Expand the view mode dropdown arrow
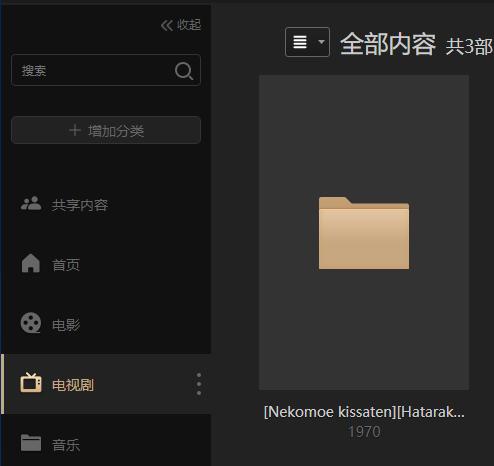Viewport: 494px width, 466px height. 321,42
